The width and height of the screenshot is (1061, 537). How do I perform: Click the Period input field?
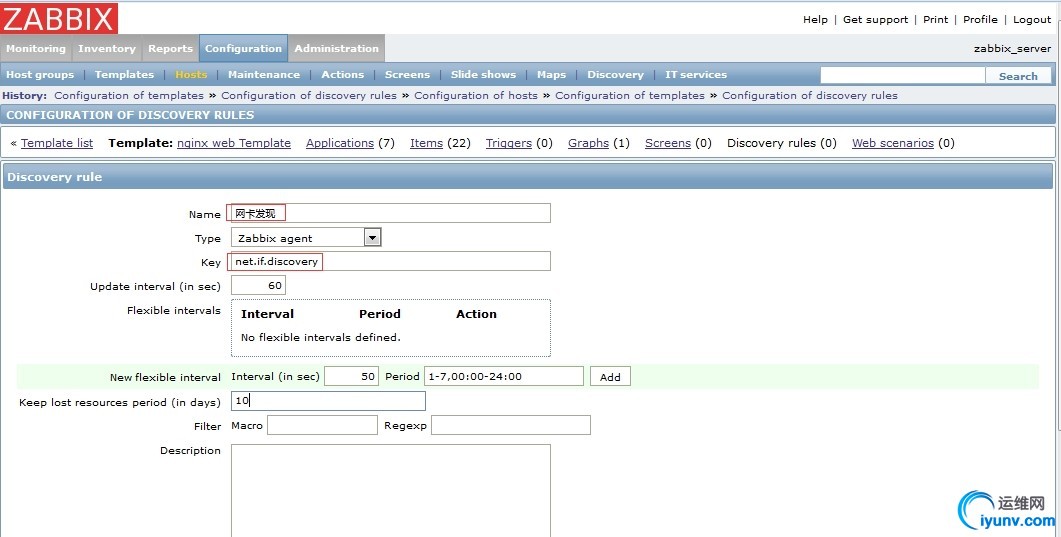503,376
